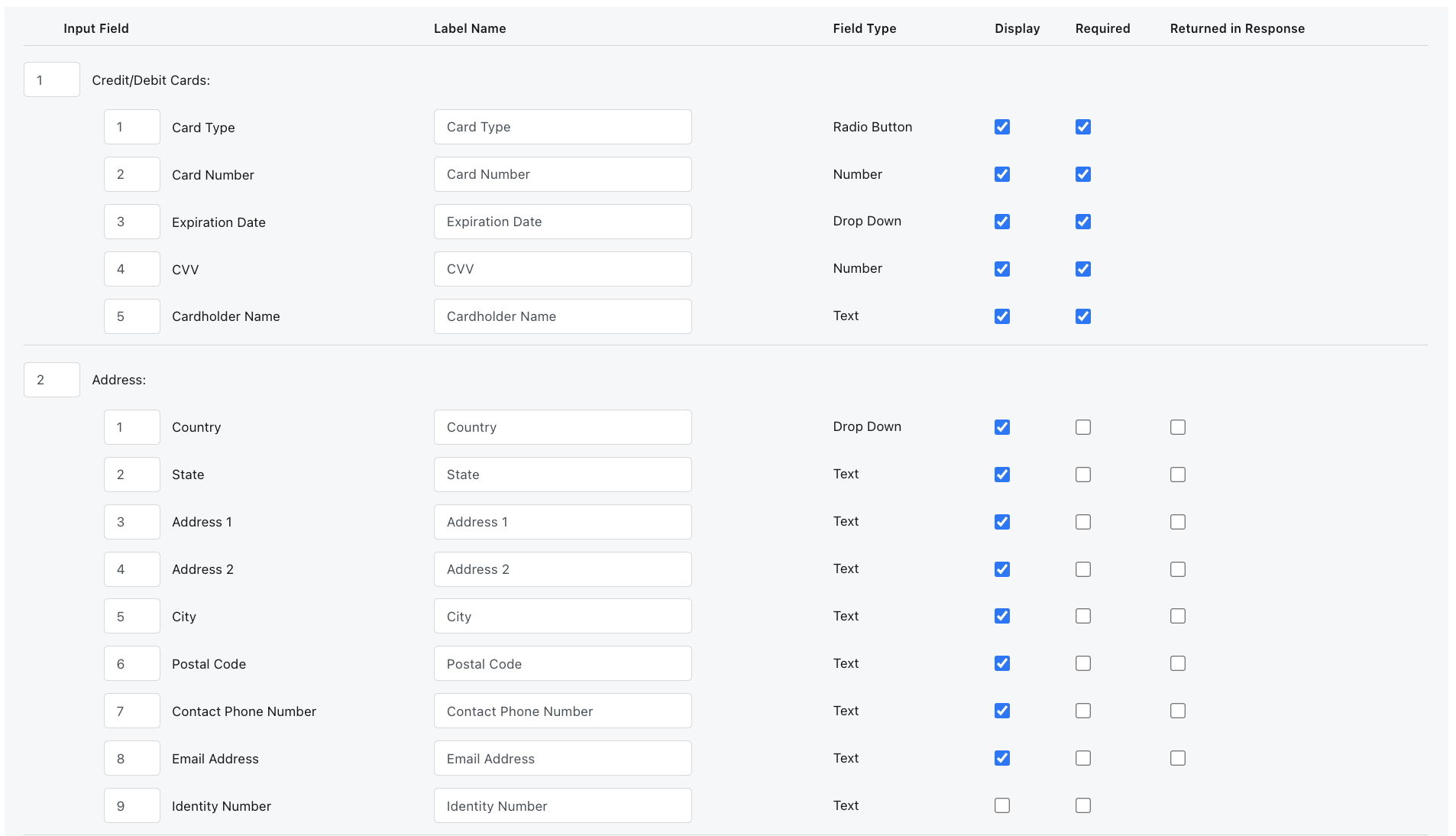Mark Postal Code as Required

1083,663
